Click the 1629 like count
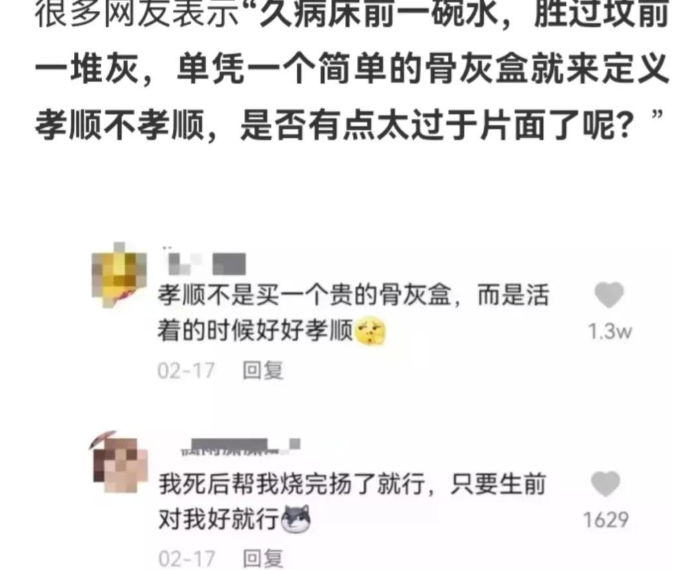This screenshot has height=570, width=685. (606, 520)
